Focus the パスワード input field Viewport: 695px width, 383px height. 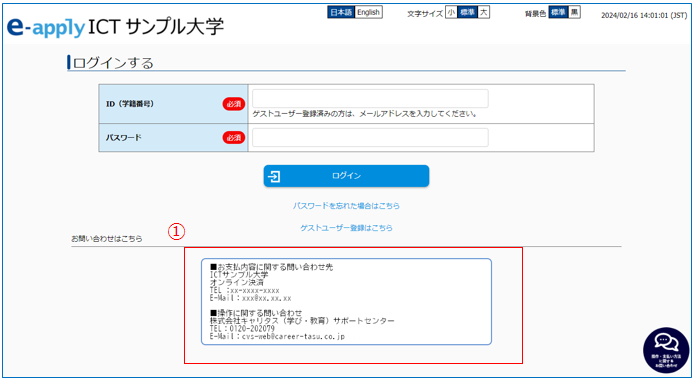[370, 137]
